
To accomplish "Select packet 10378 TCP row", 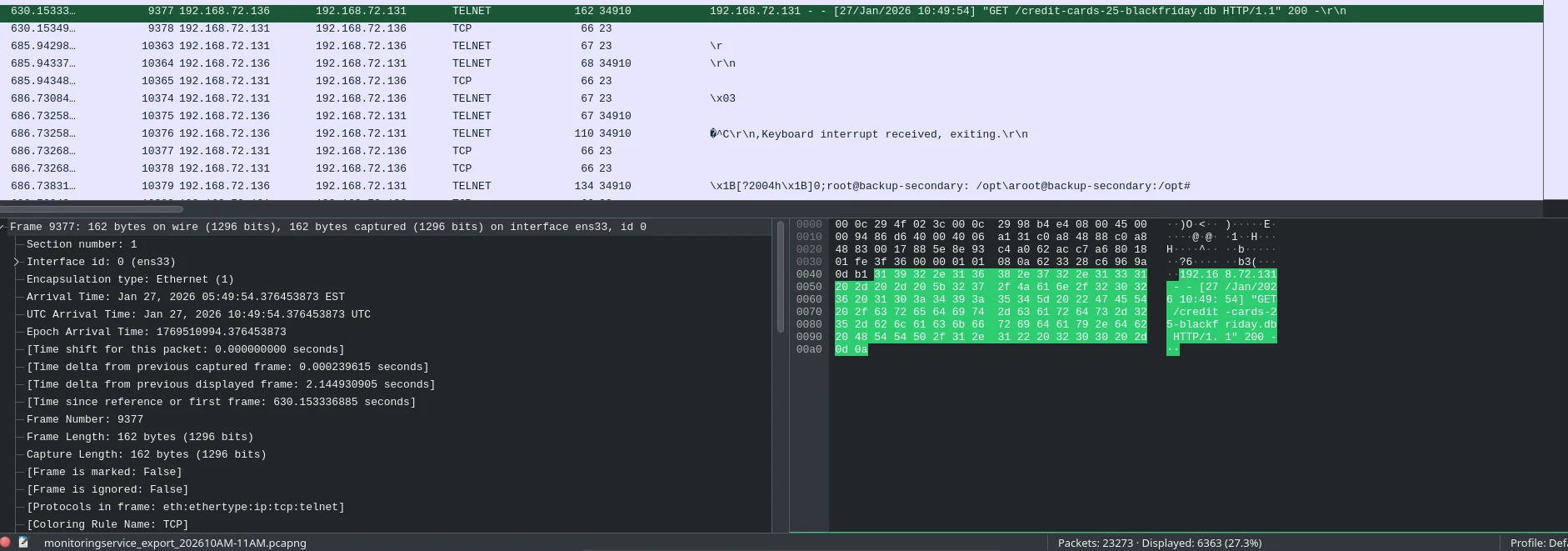I will click(772, 168).
